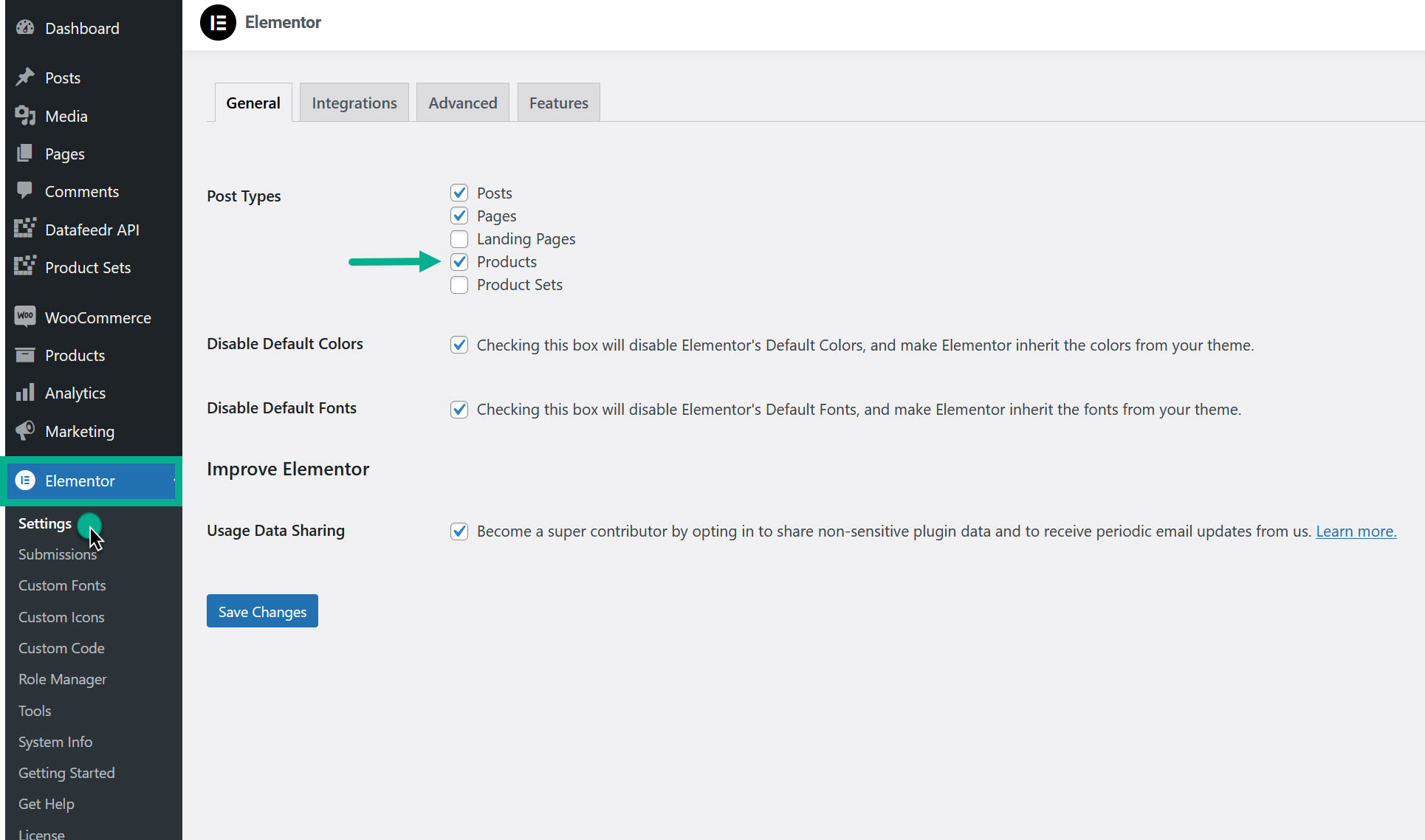This screenshot has width=1425, height=840.
Task: Click the Datafeedr API icon
Action: click(25, 229)
